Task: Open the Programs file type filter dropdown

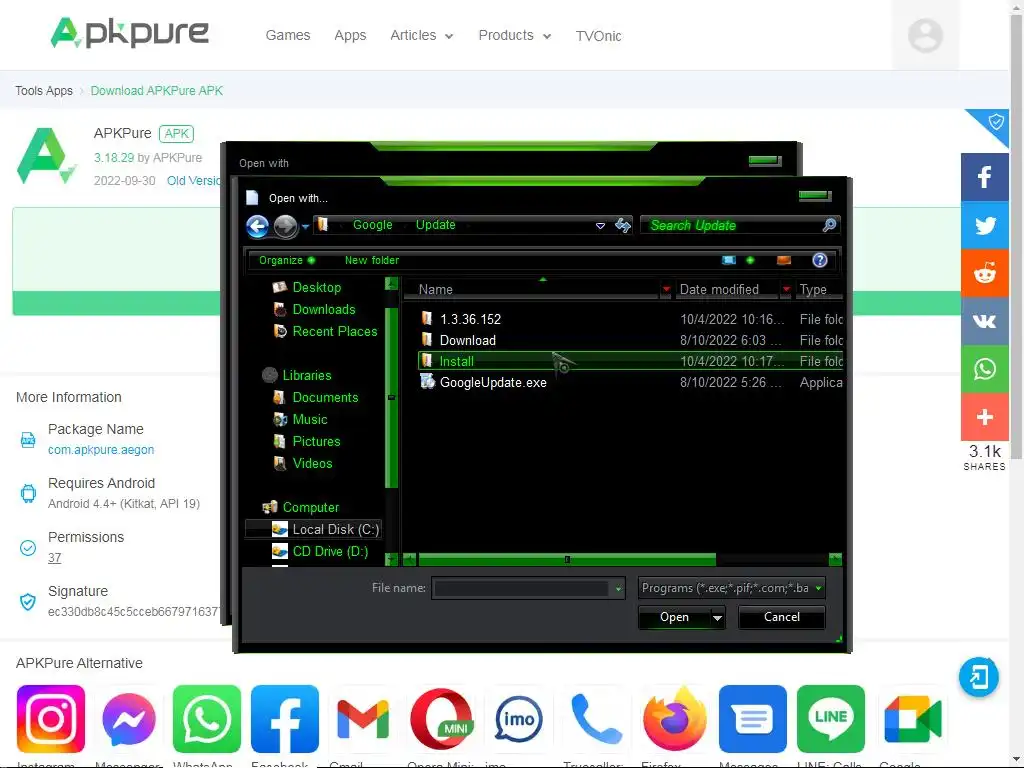Action: [731, 588]
